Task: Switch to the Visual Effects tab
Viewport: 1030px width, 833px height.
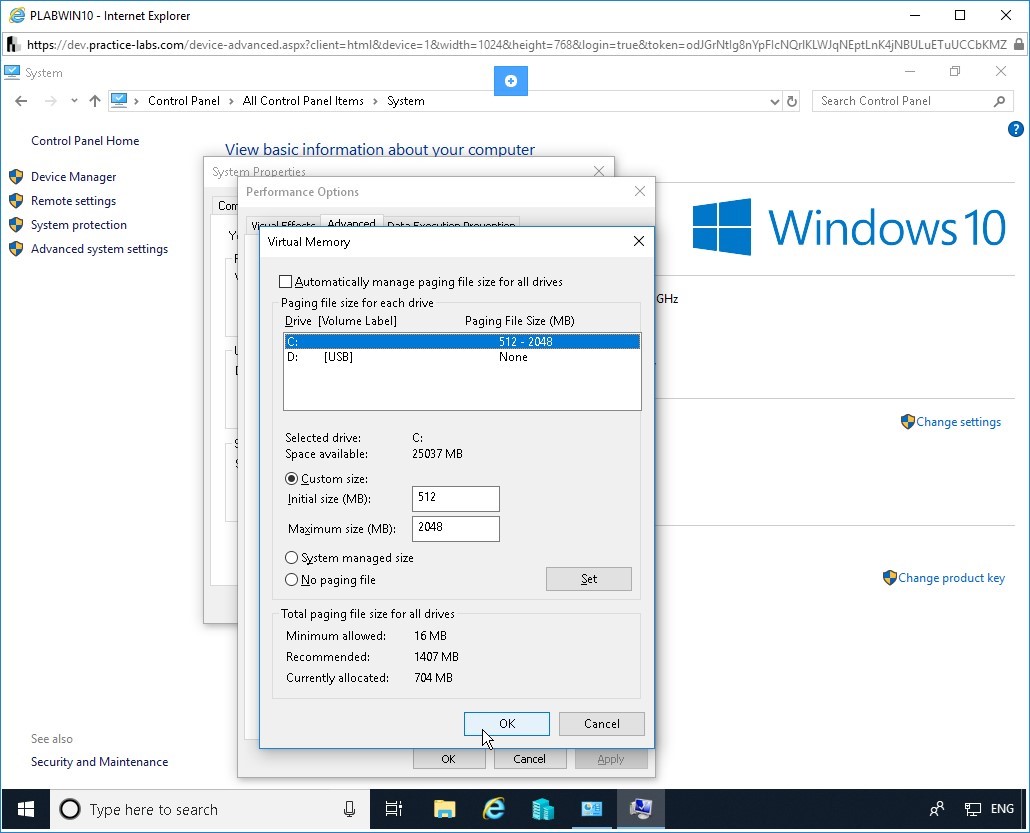Action: [x=283, y=224]
